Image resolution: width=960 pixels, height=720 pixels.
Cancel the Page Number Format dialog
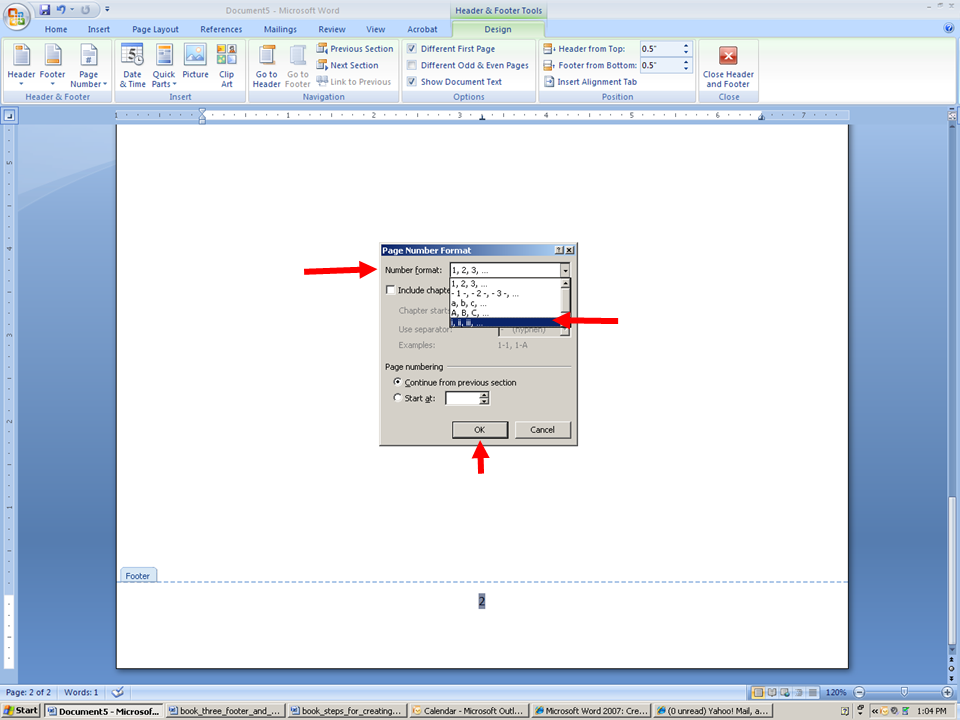(x=542, y=430)
